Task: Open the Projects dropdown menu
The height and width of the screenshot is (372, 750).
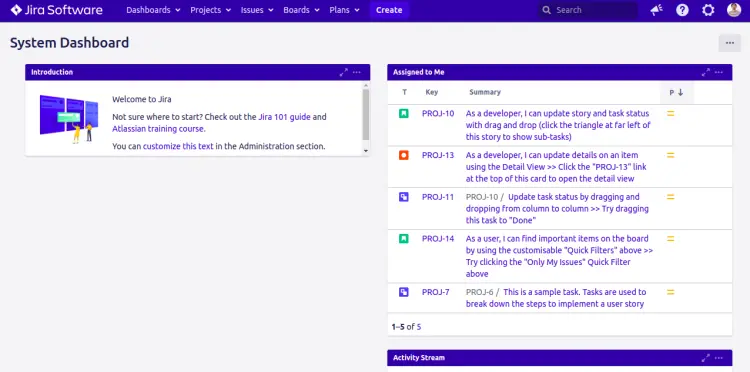Action: [x=210, y=10]
